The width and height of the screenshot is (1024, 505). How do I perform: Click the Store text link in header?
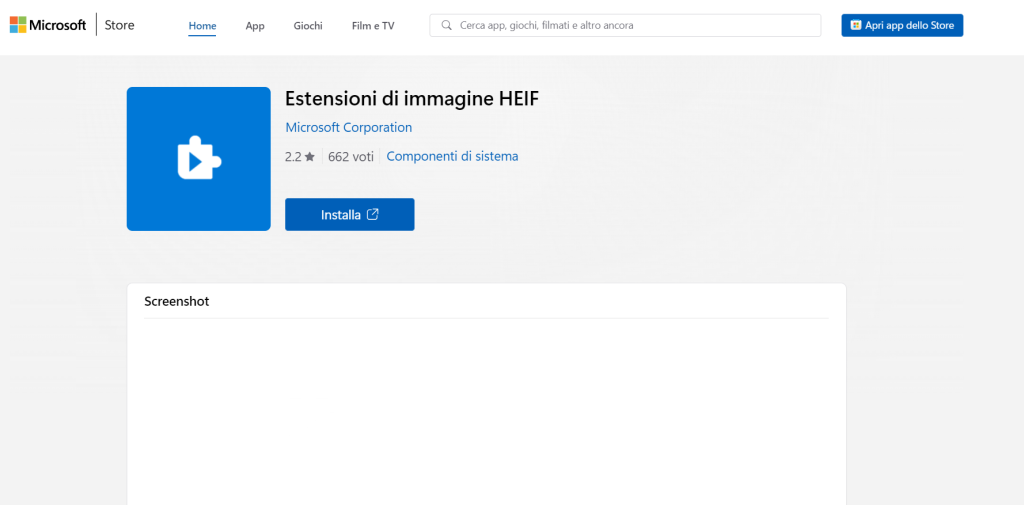click(x=120, y=25)
